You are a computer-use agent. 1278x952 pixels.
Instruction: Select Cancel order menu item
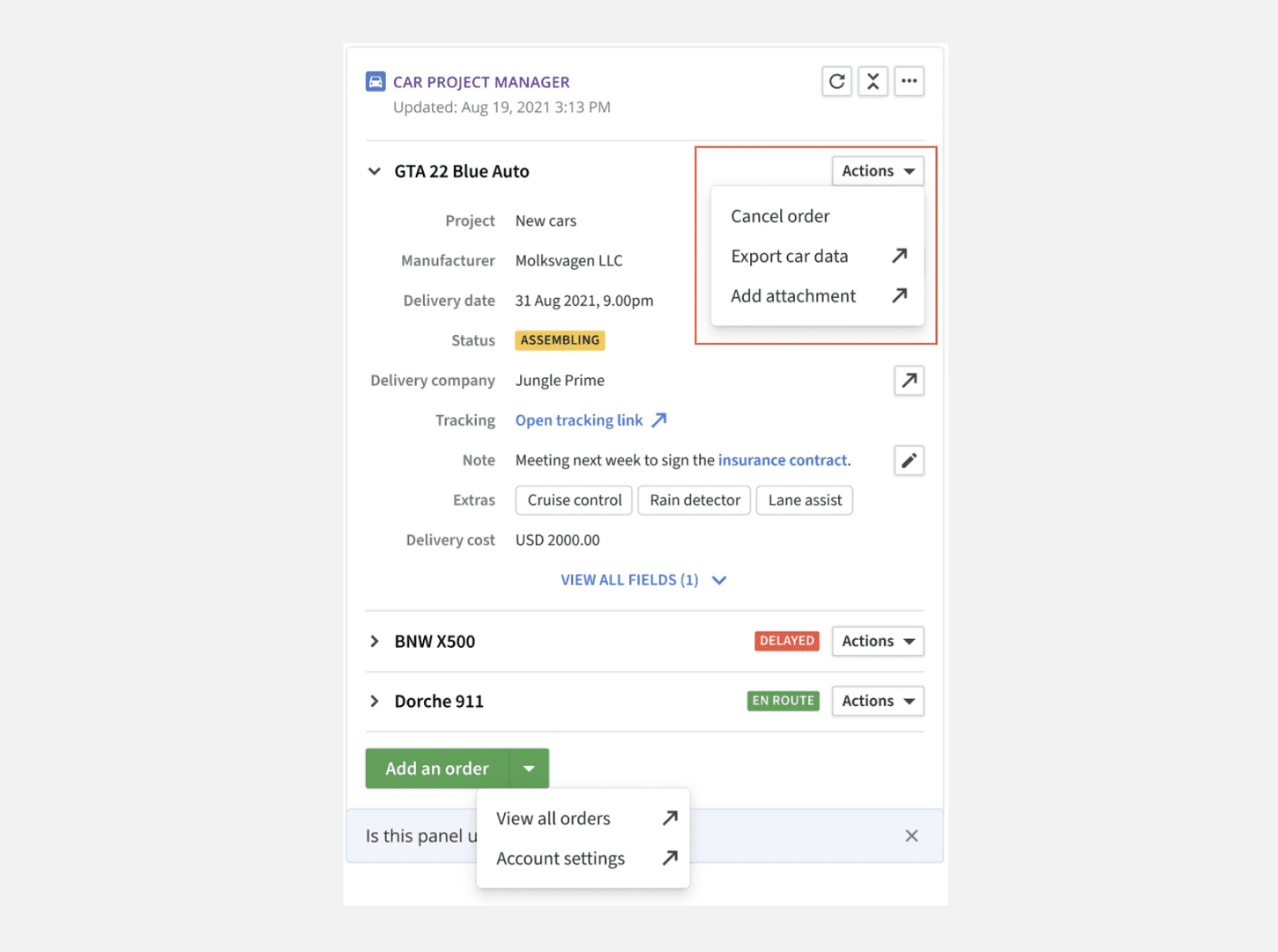pos(817,216)
